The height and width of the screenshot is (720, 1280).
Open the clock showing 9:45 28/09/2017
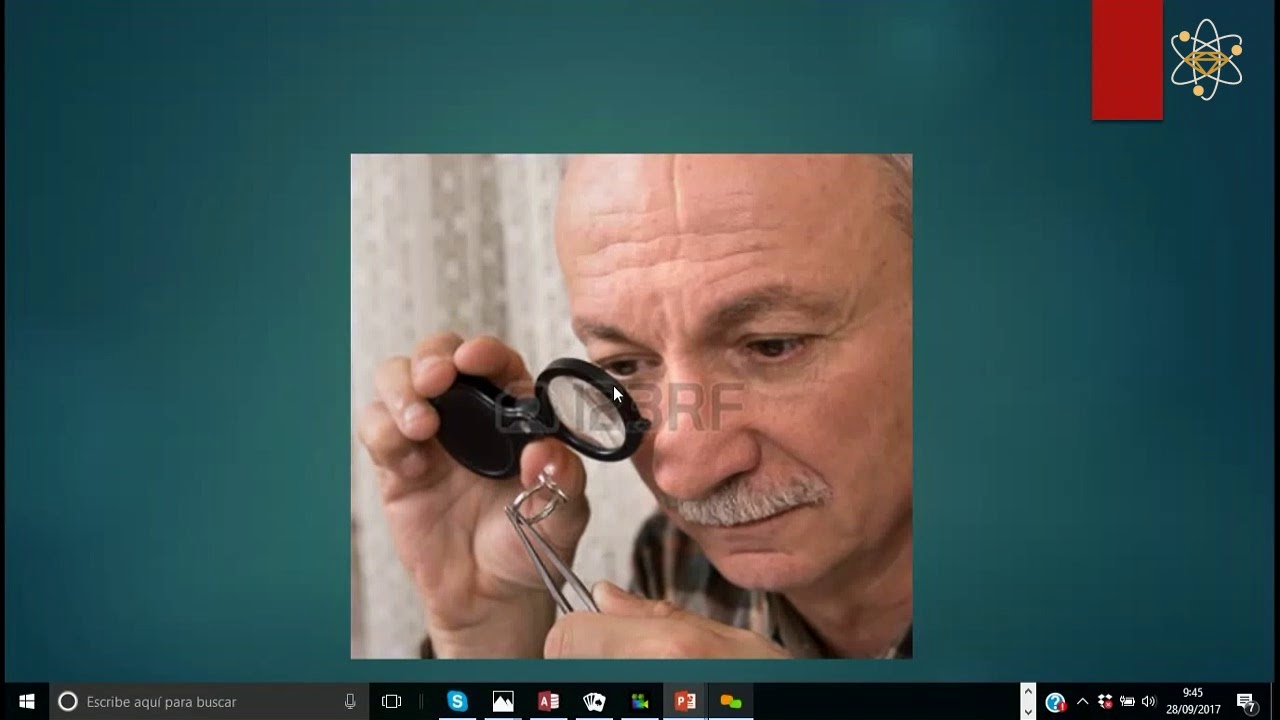1193,701
